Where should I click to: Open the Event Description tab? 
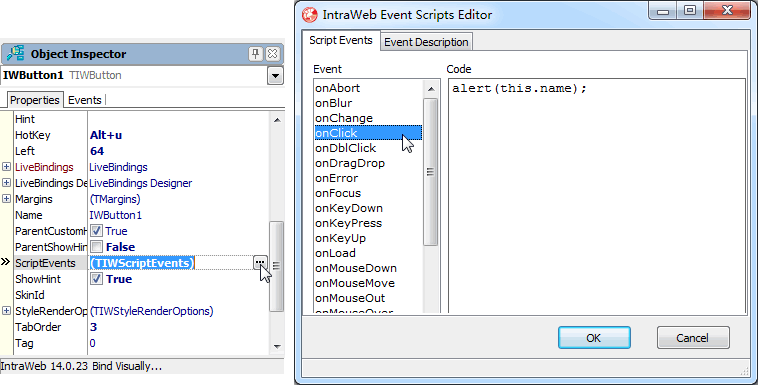[x=426, y=42]
